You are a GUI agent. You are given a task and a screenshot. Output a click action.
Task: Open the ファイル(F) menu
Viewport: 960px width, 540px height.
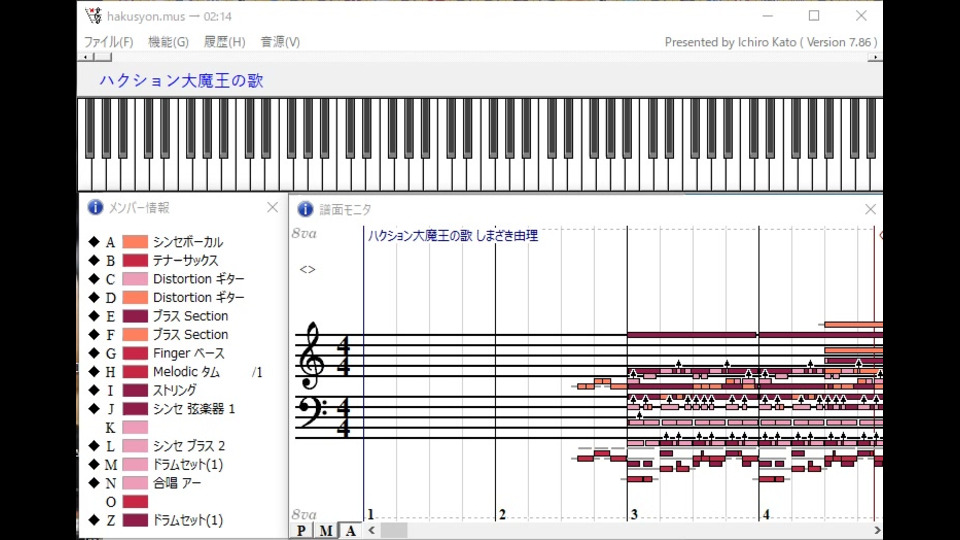pyautogui.click(x=108, y=42)
